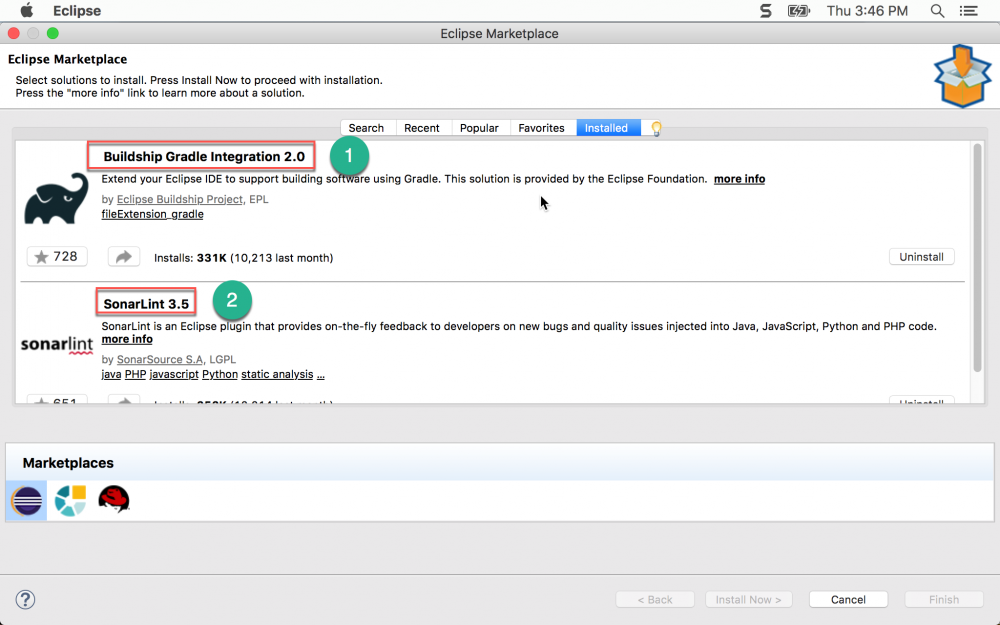This screenshot has height=625, width=1000.
Task: Open the Apple menu
Action: 27,11
